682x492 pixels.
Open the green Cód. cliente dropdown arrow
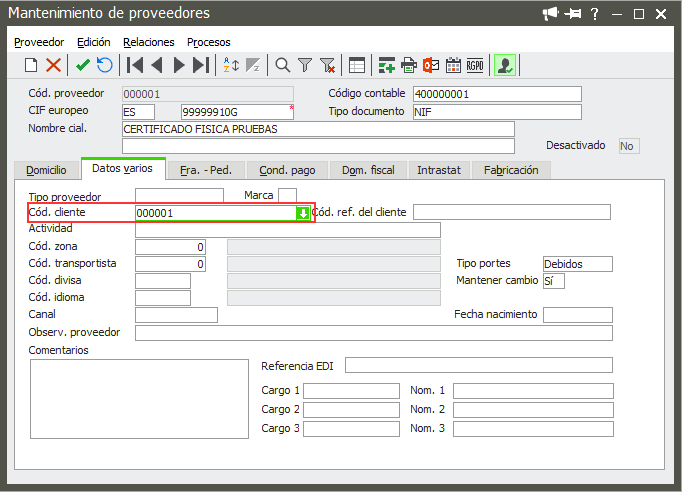[303, 213]
